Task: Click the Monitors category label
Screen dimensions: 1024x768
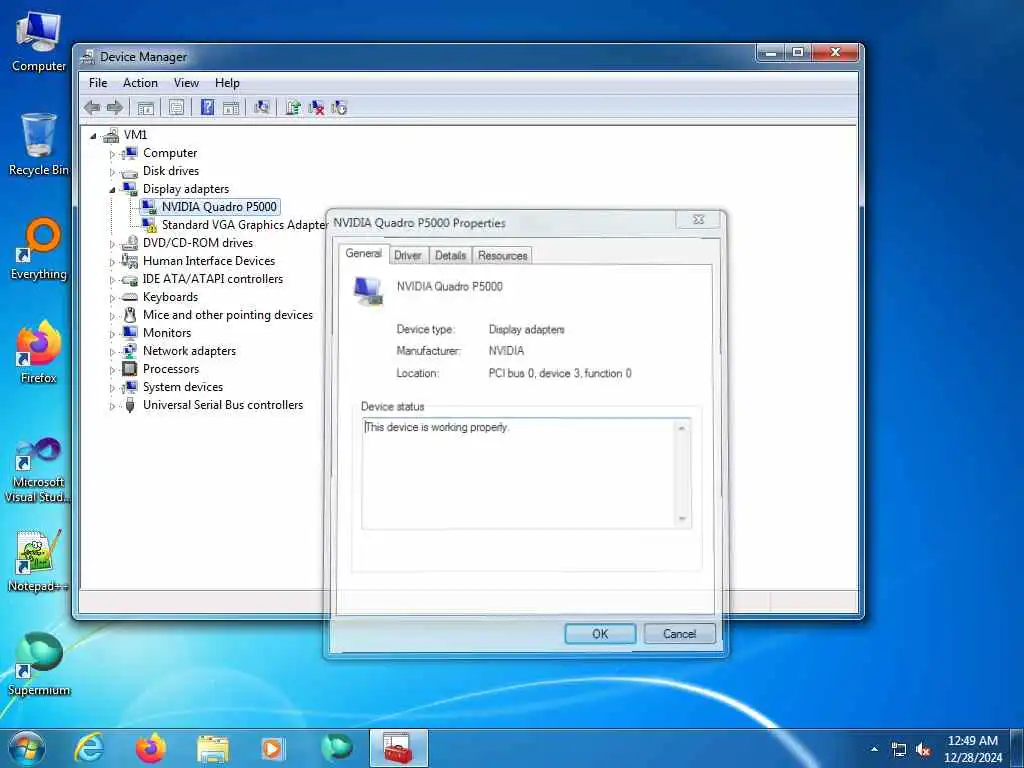Action: point(167,332)
